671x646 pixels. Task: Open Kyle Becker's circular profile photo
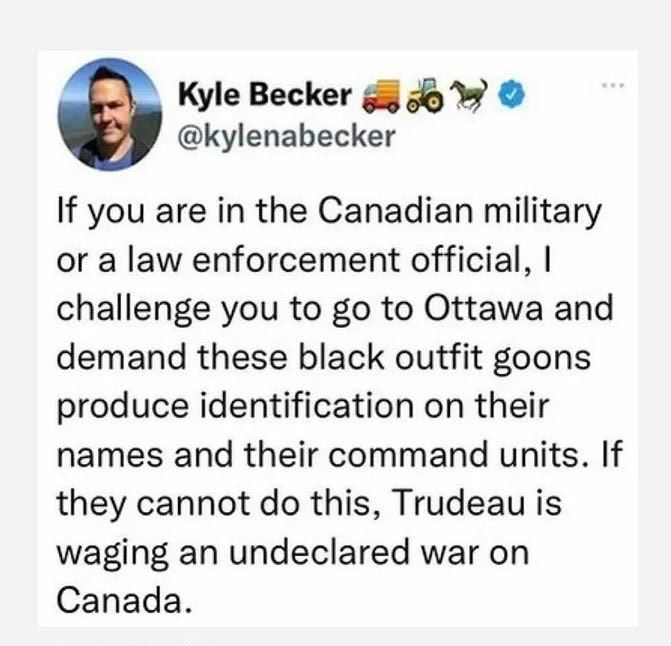(x=110, y=114)
